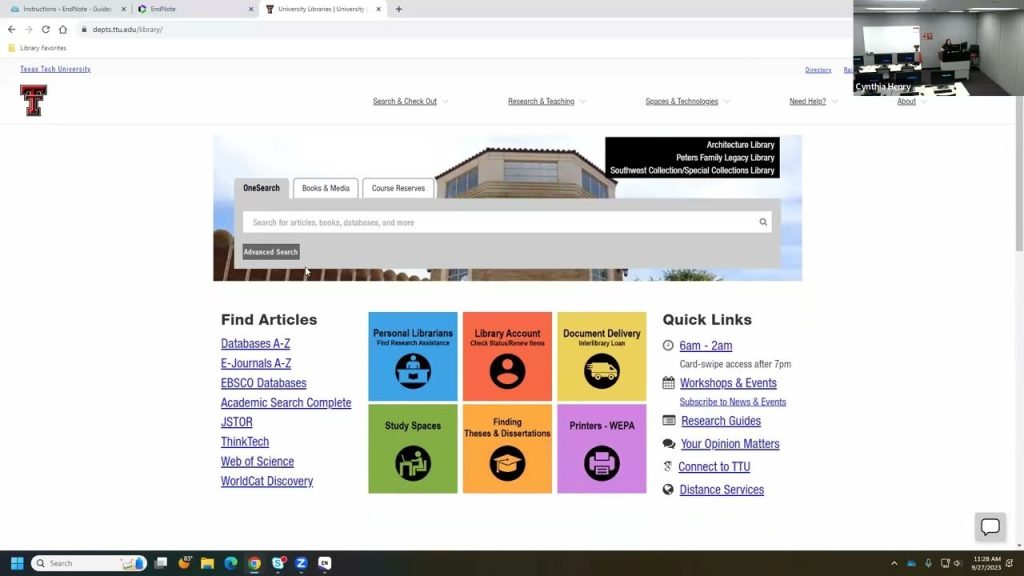1024x576 pixels.
Task: Expand the Spaces & Technologies menu
Action: point(688,101)
